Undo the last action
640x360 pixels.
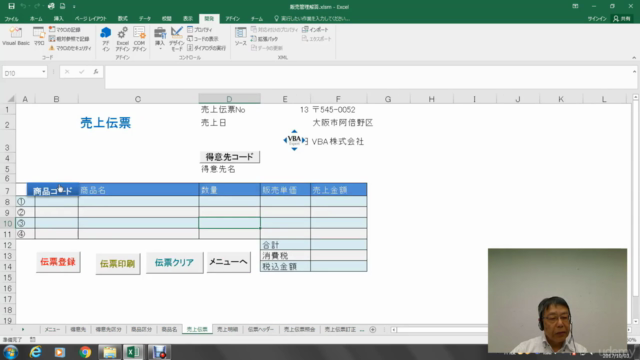(x=23, y=6)
